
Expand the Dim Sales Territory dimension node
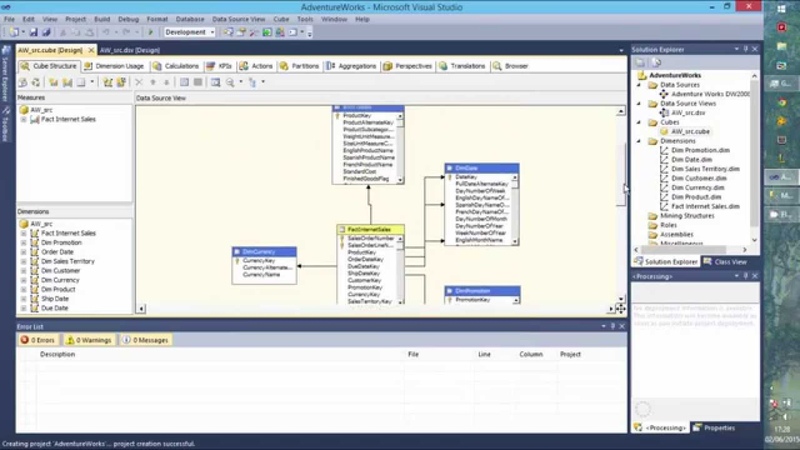click(23, 261)
